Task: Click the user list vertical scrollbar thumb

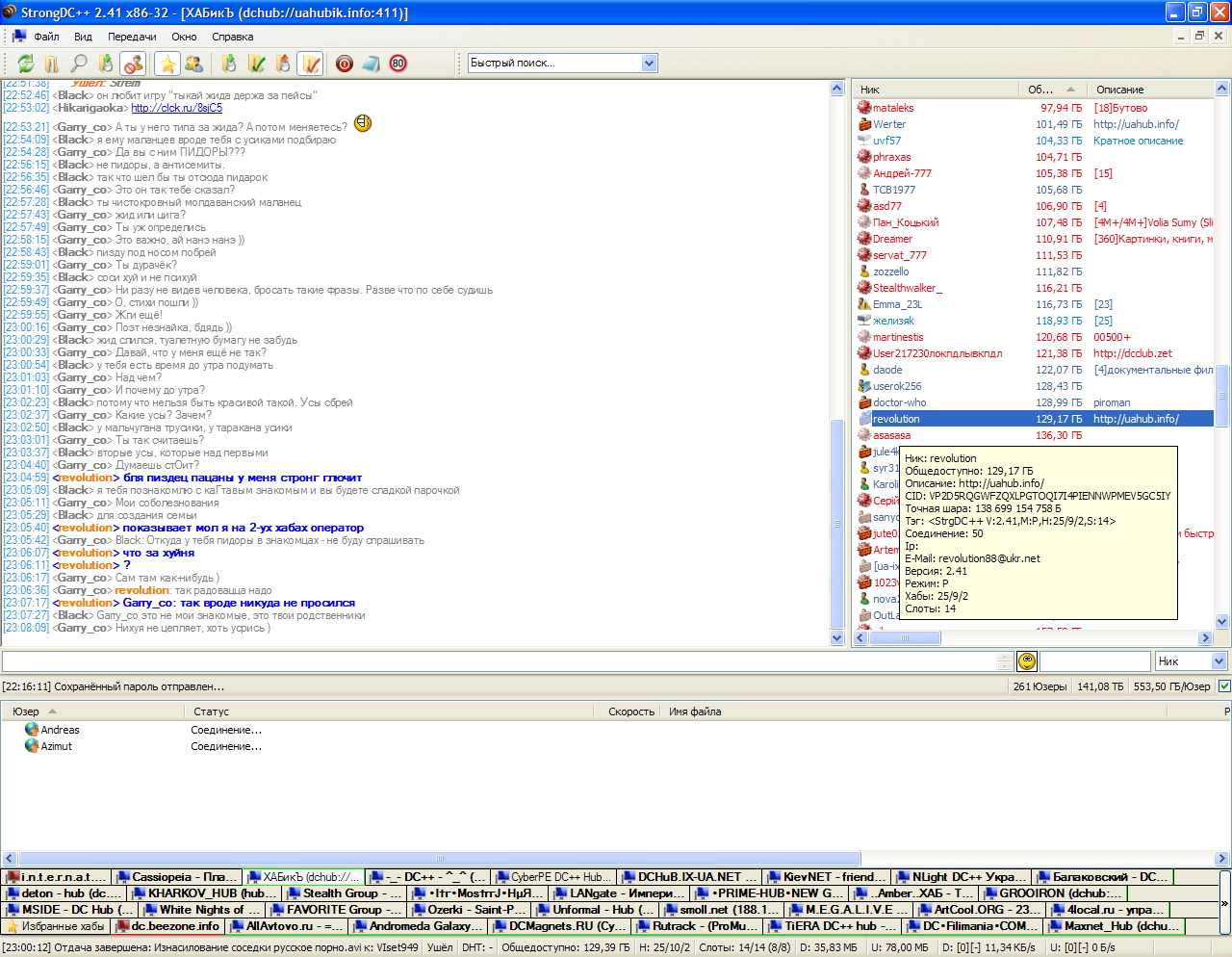Action: click(1222, 395)
